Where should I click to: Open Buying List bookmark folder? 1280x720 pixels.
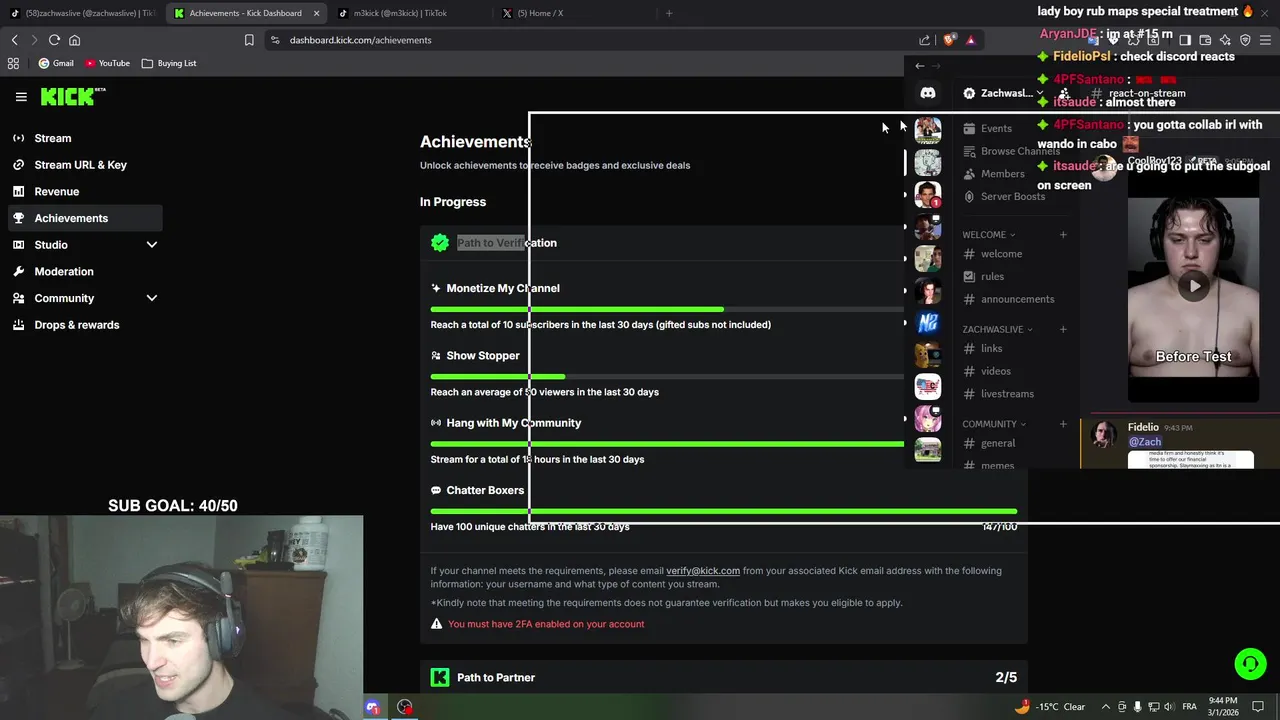click(169, 63)
